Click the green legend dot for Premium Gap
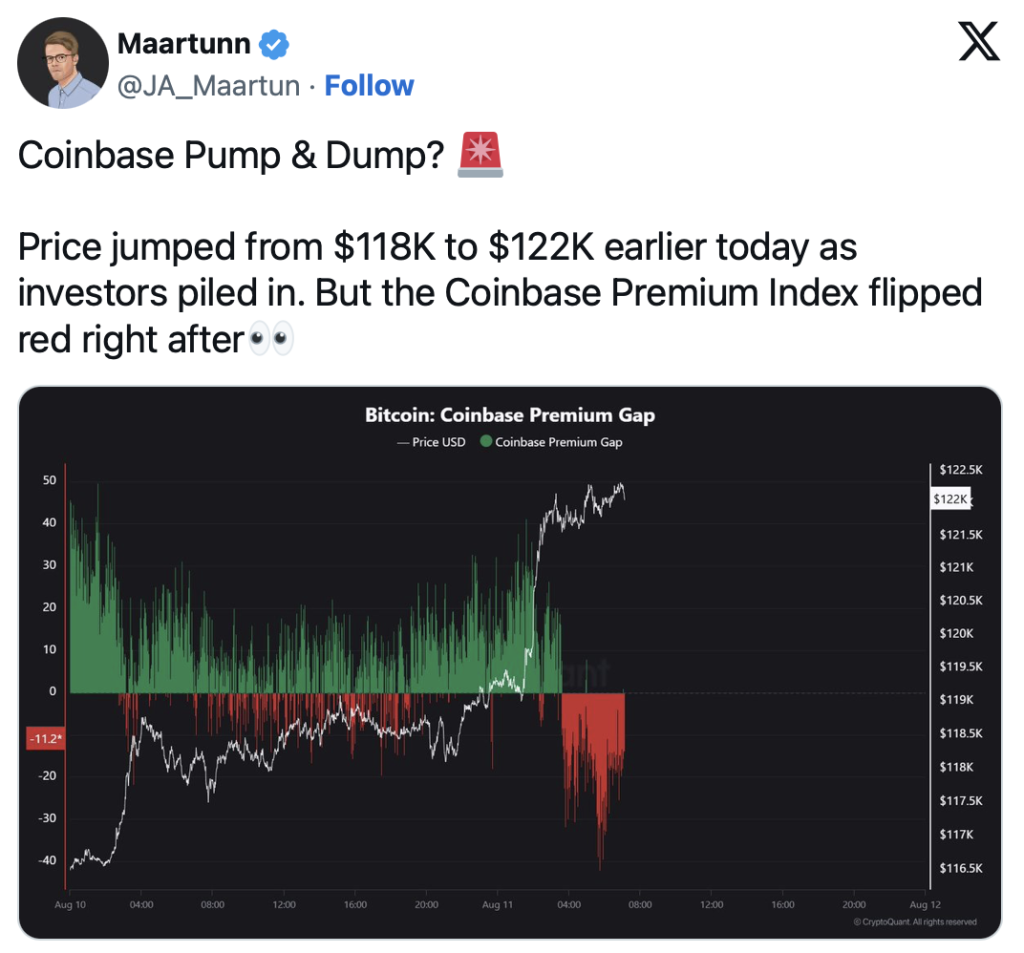This screenshot has width=1024, height=953. click(x=486, y=442)
